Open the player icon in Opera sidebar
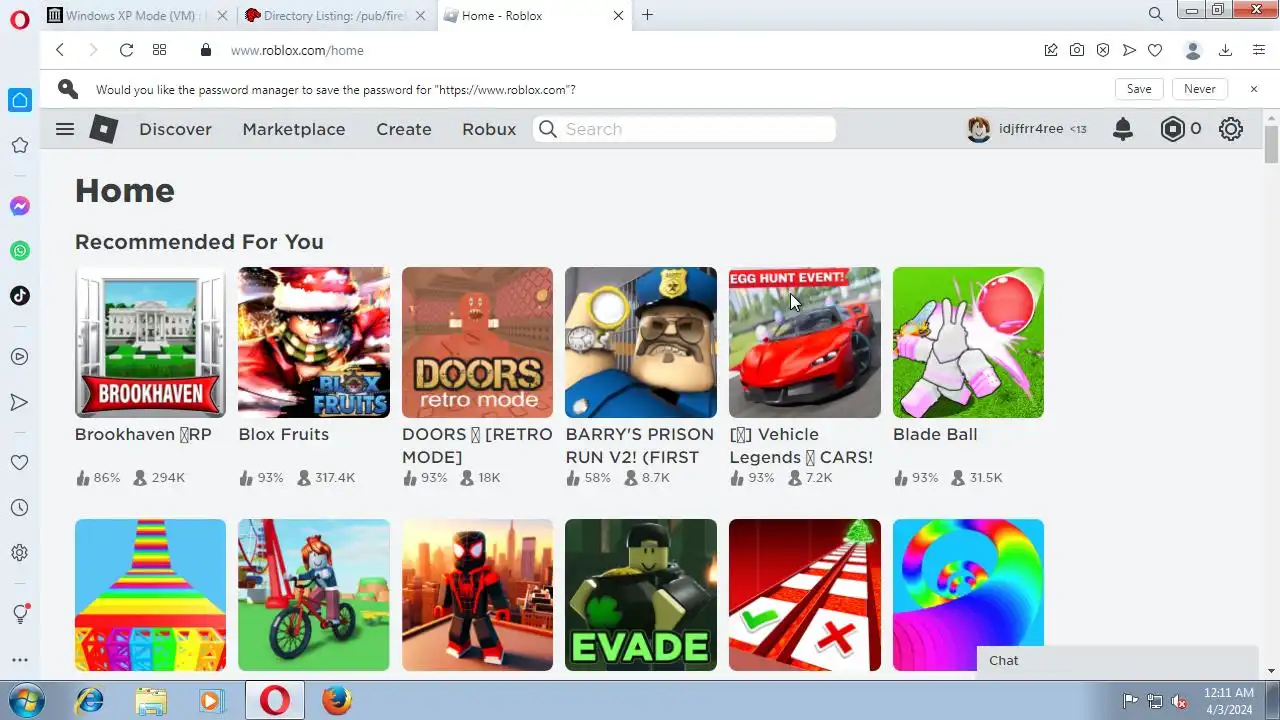 pos(20,356)
